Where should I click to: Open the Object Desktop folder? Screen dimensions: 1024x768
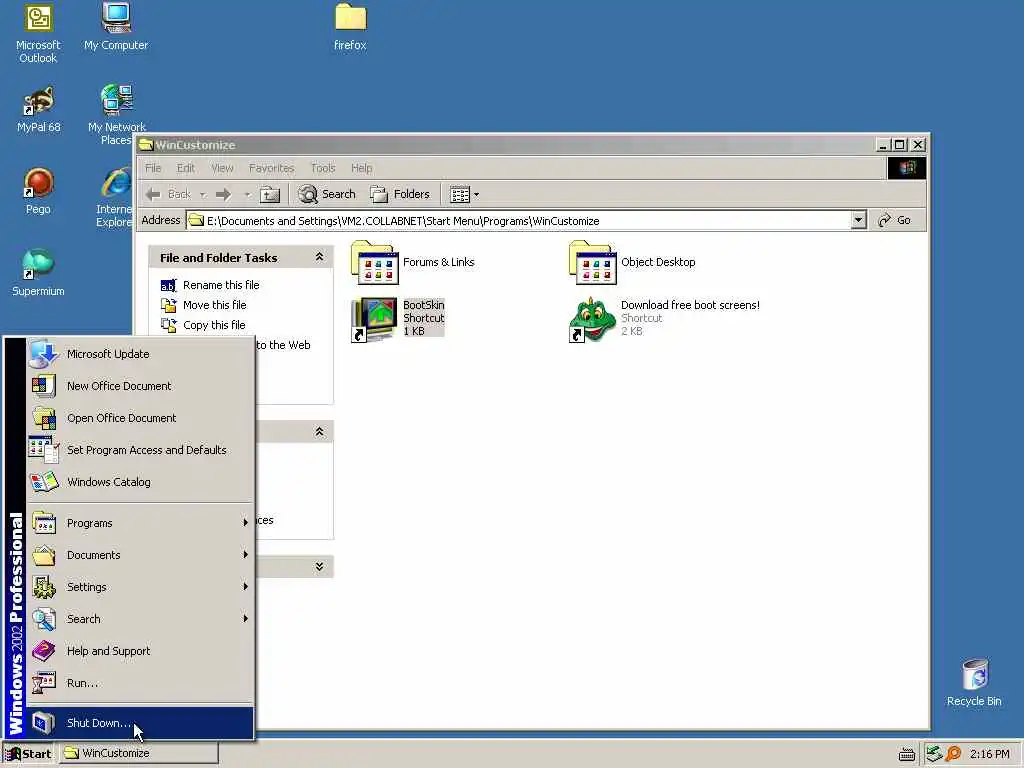(632, 263)
